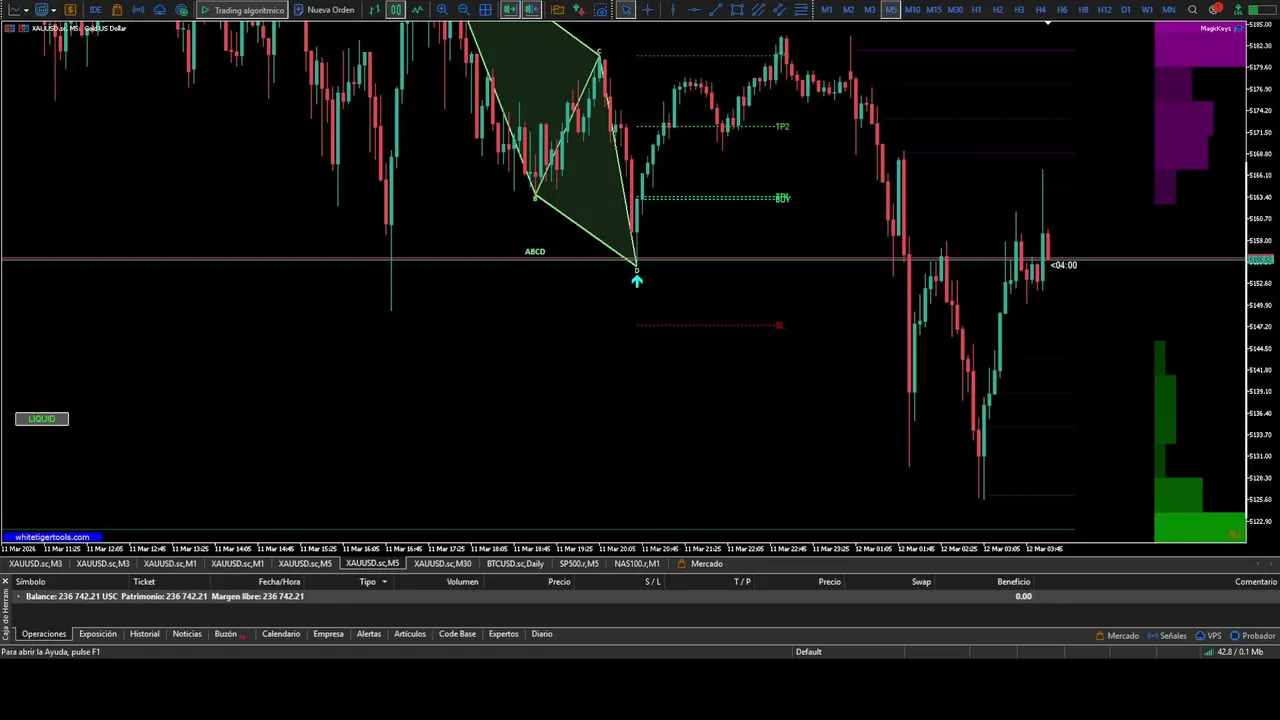The width and height of the screenshot is (1280, 720).
Task: Switch to candlestick chart display
Action: coord(396,10)
